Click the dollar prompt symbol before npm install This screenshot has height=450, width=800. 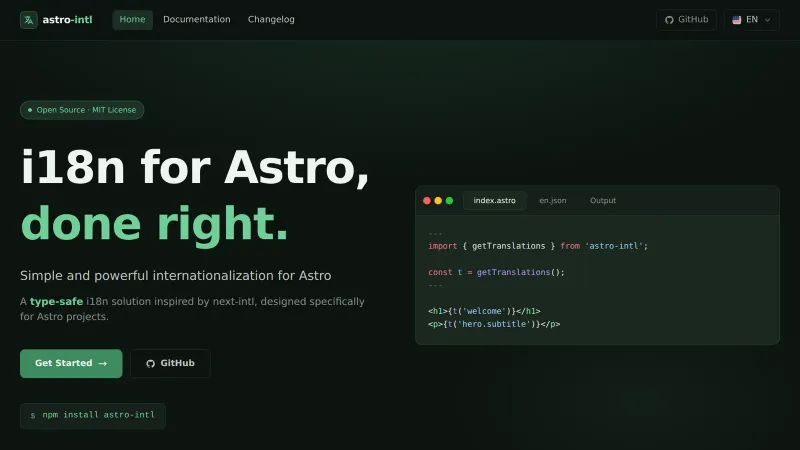32,415
